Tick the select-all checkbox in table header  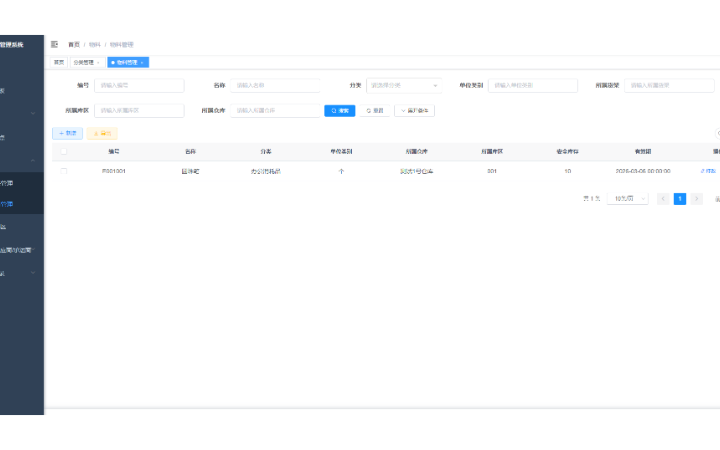pyautogui.click(x=64, y=151)
